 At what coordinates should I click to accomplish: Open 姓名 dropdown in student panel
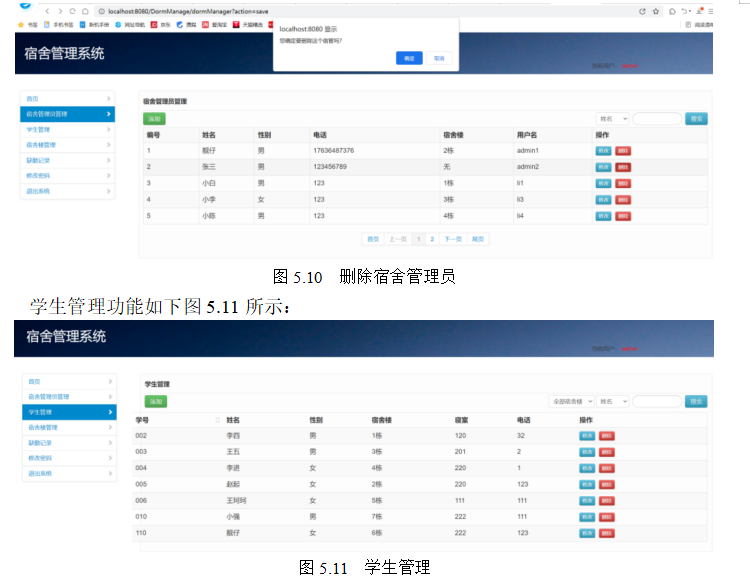click(x=612, y=401)
